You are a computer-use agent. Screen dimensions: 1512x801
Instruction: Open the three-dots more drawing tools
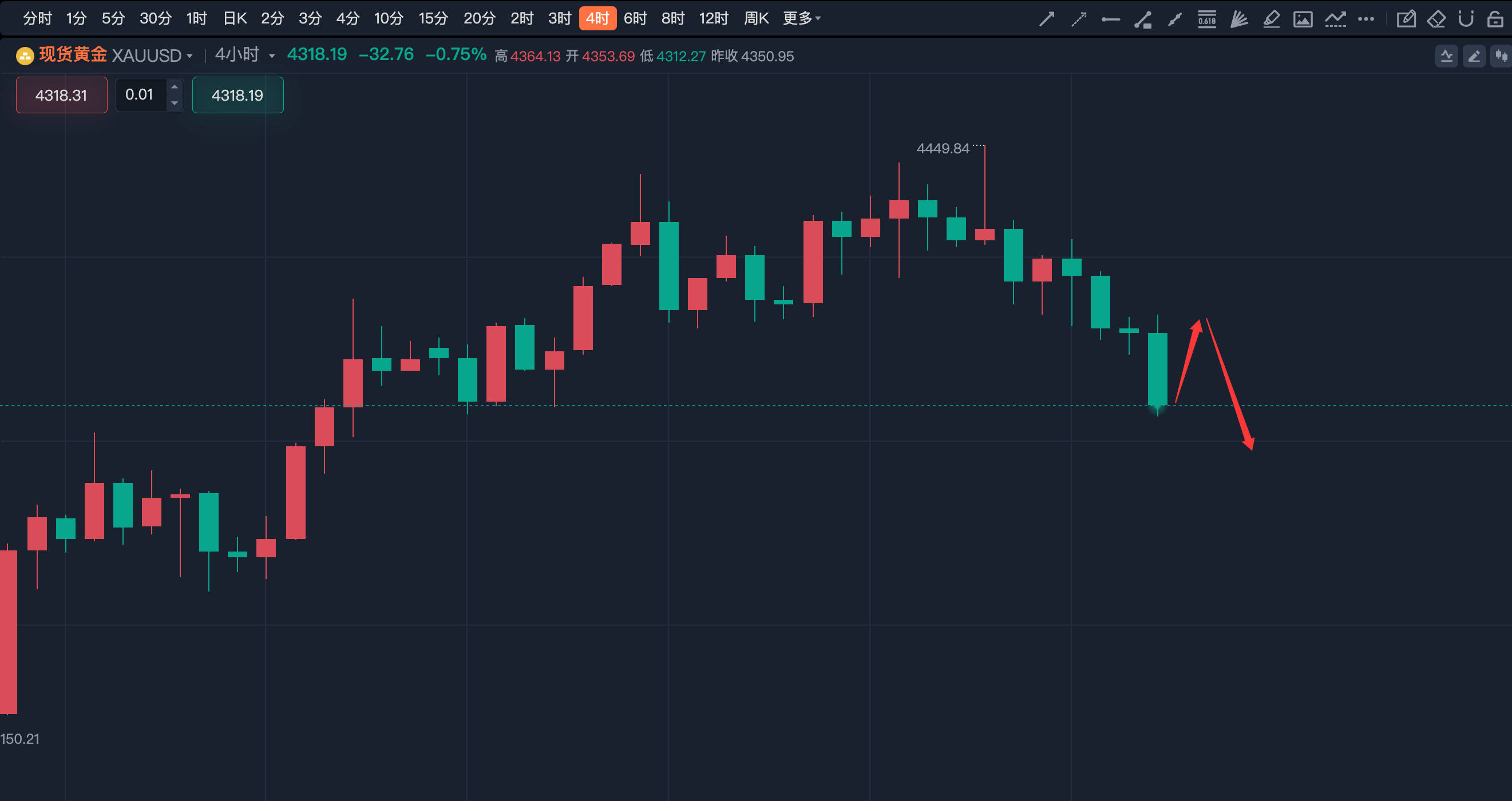(1366, 19)
